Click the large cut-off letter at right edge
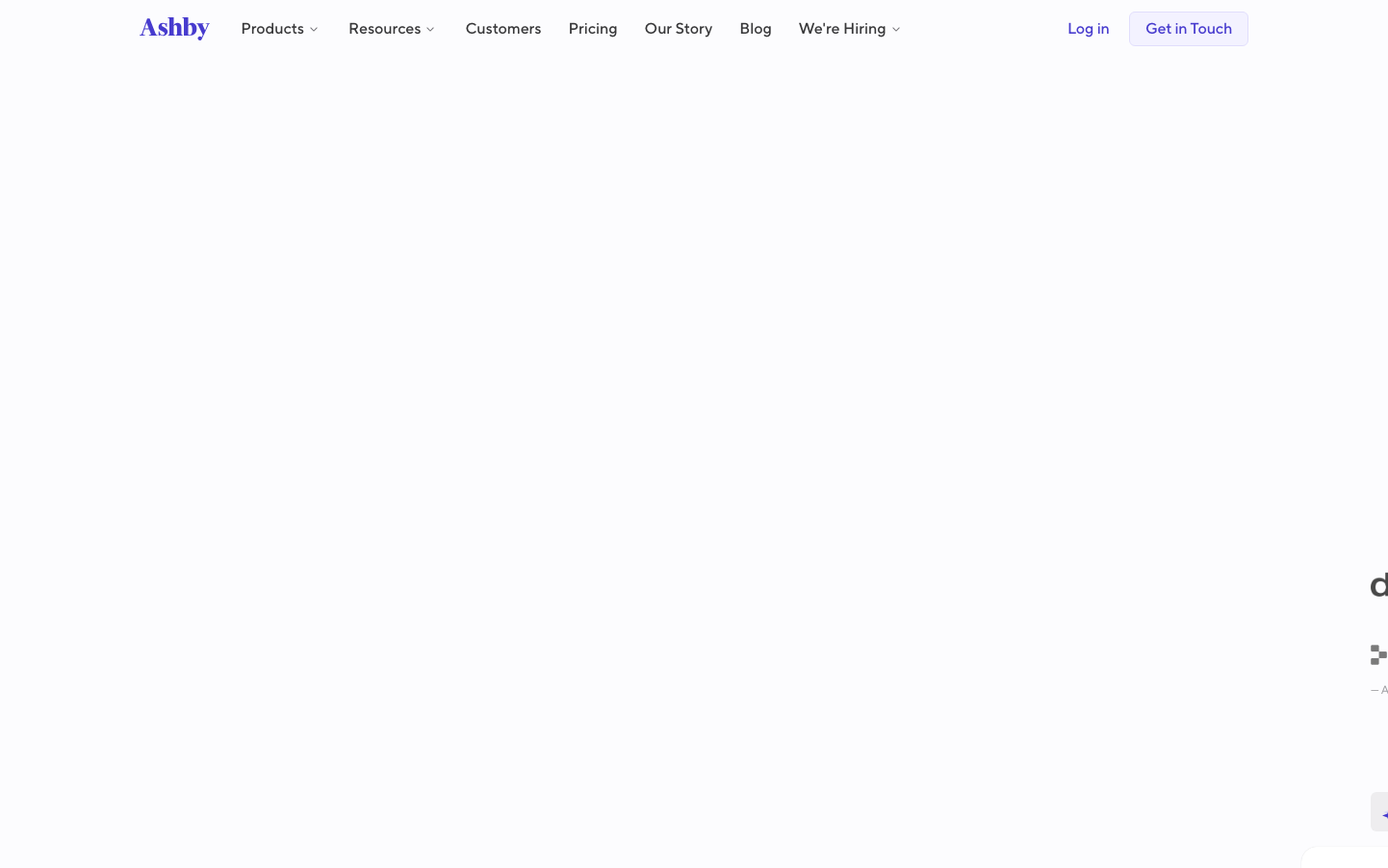The height and width of the screenshot is (868, 1388). coord(1378,585)
